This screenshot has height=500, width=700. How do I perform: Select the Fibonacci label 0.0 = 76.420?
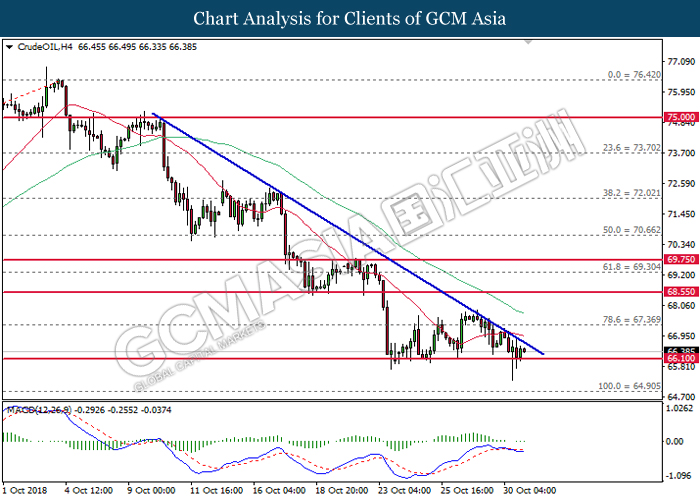[634, 75]
